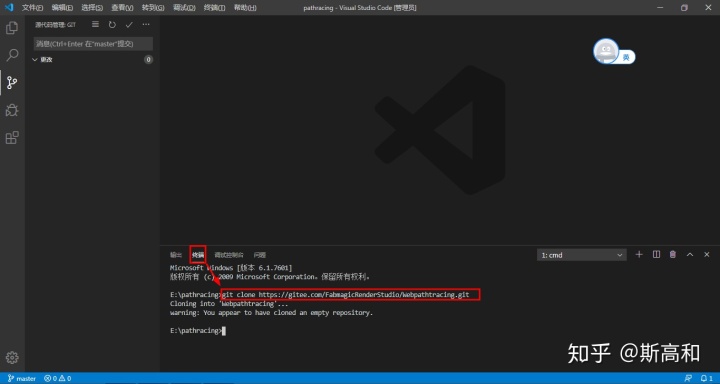Kill the terminal with trash icon
The height and width of the screenshot is (384, 720).
673,254
